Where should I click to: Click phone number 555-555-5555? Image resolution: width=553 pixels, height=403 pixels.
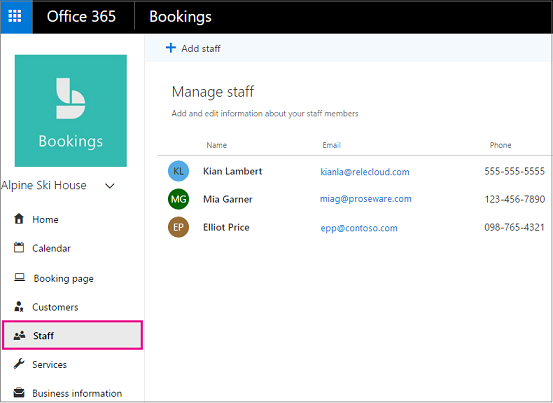515,171
